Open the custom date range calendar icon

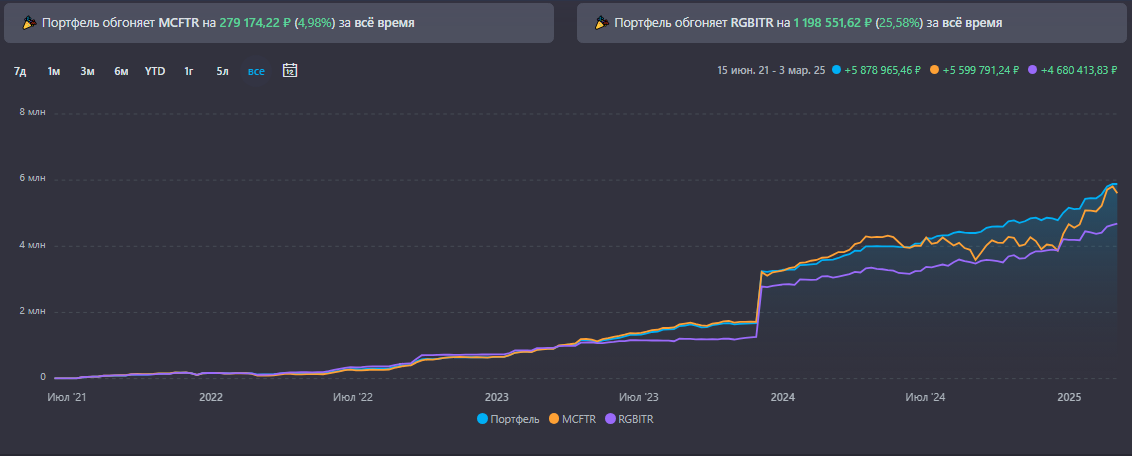290,71
